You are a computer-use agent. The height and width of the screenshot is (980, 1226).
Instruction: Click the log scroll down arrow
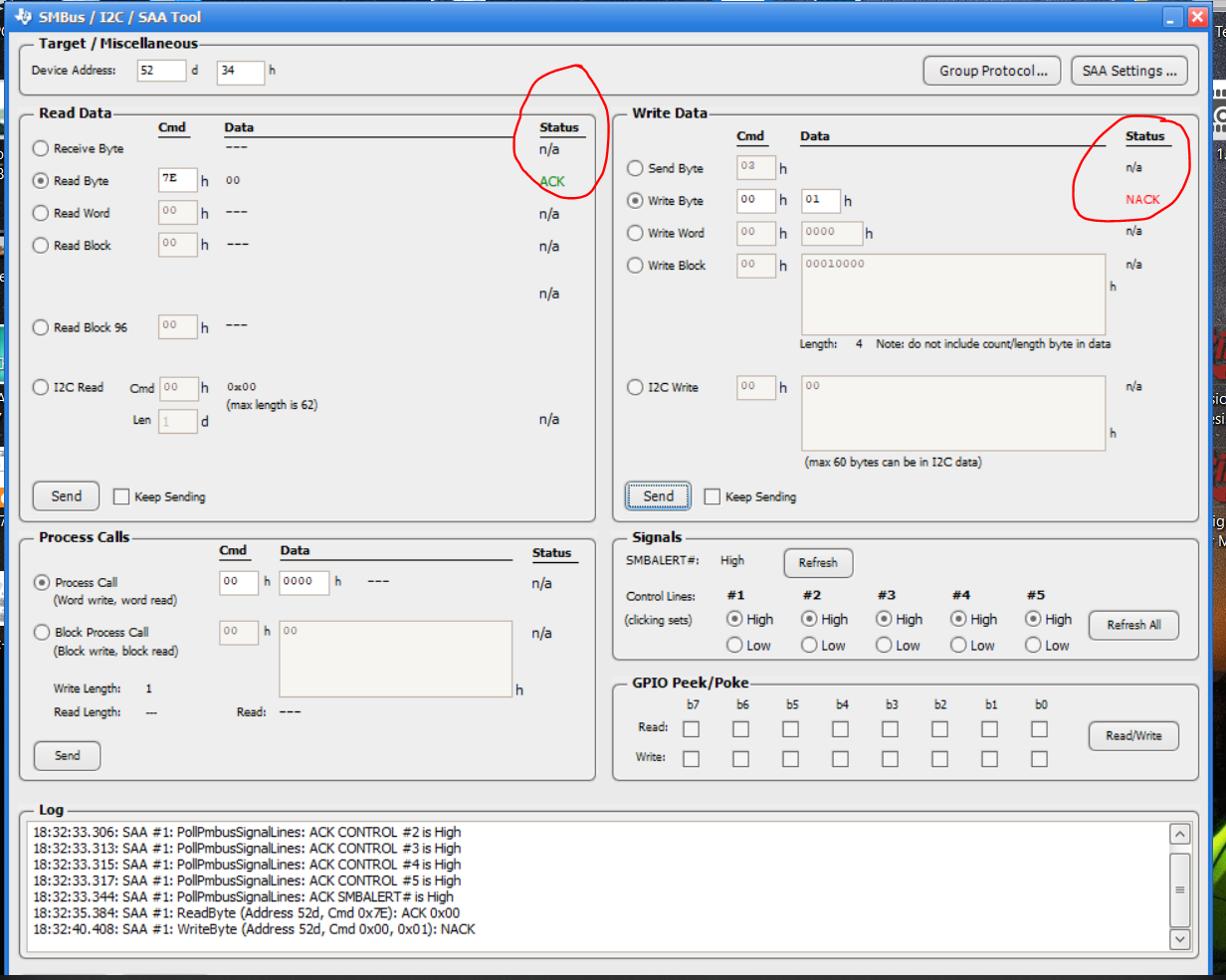pos(1179,938)
